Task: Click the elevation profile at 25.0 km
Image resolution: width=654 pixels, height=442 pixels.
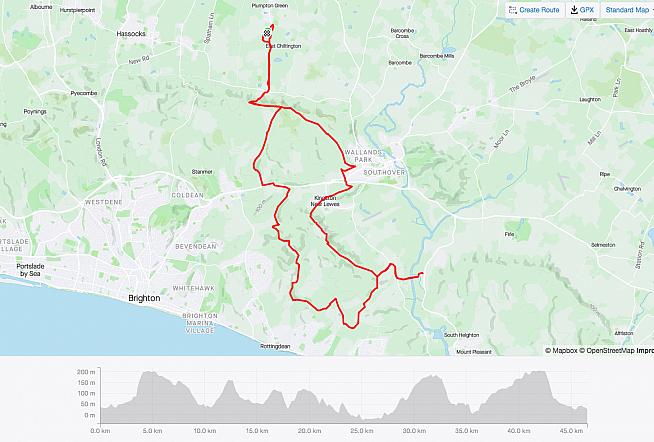Action: point(362,418)
